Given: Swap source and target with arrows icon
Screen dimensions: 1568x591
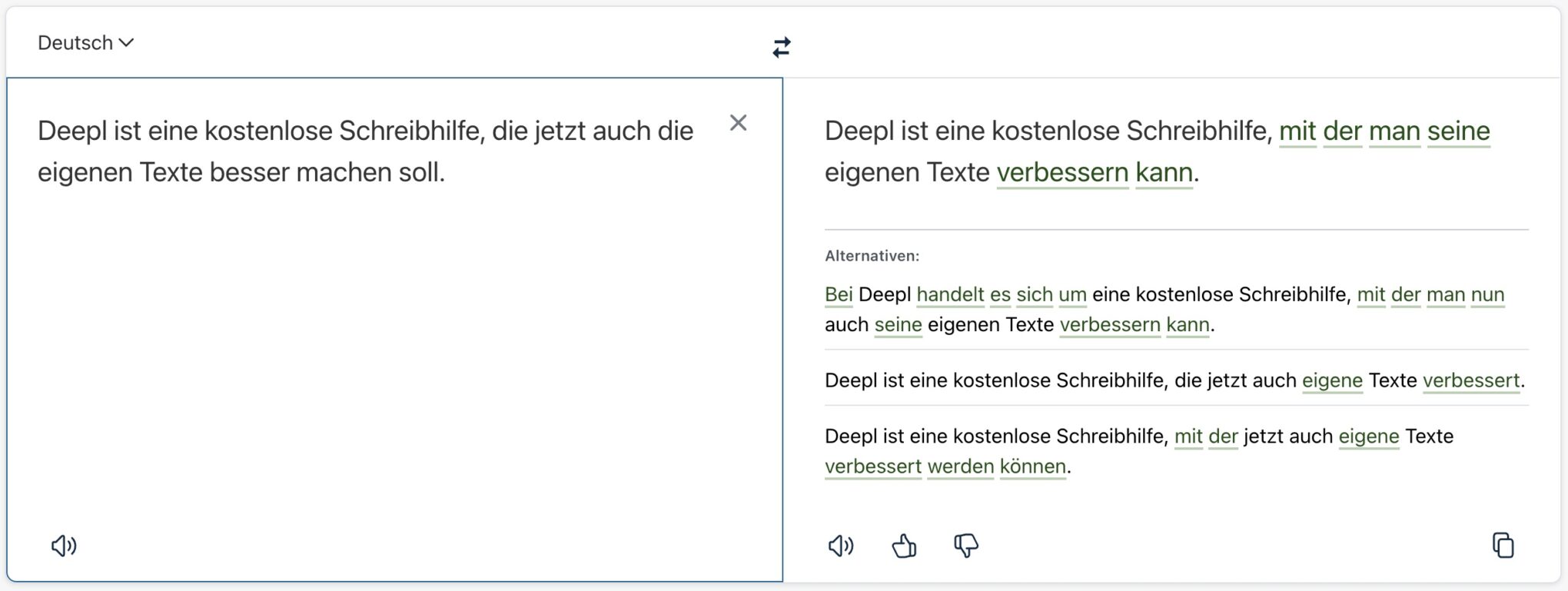Looking at the screenshot, I should [x=782, y=48].
